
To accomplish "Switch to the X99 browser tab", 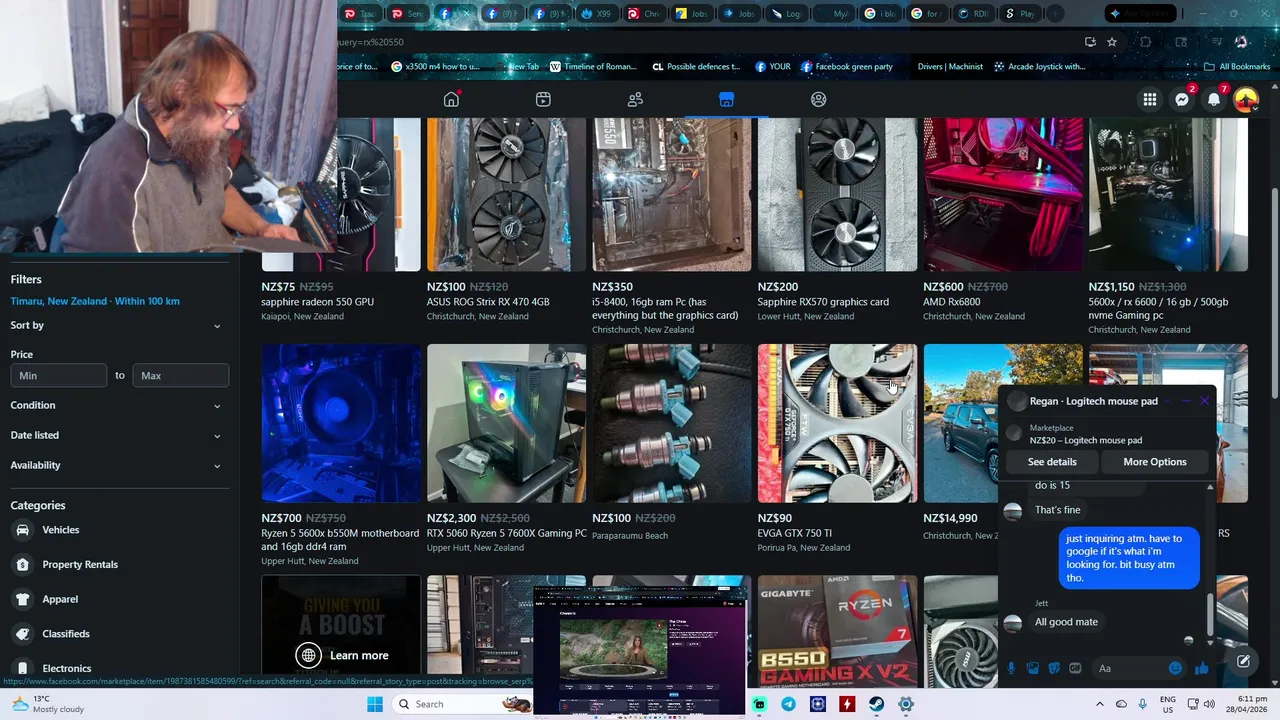I will (597, 14).
